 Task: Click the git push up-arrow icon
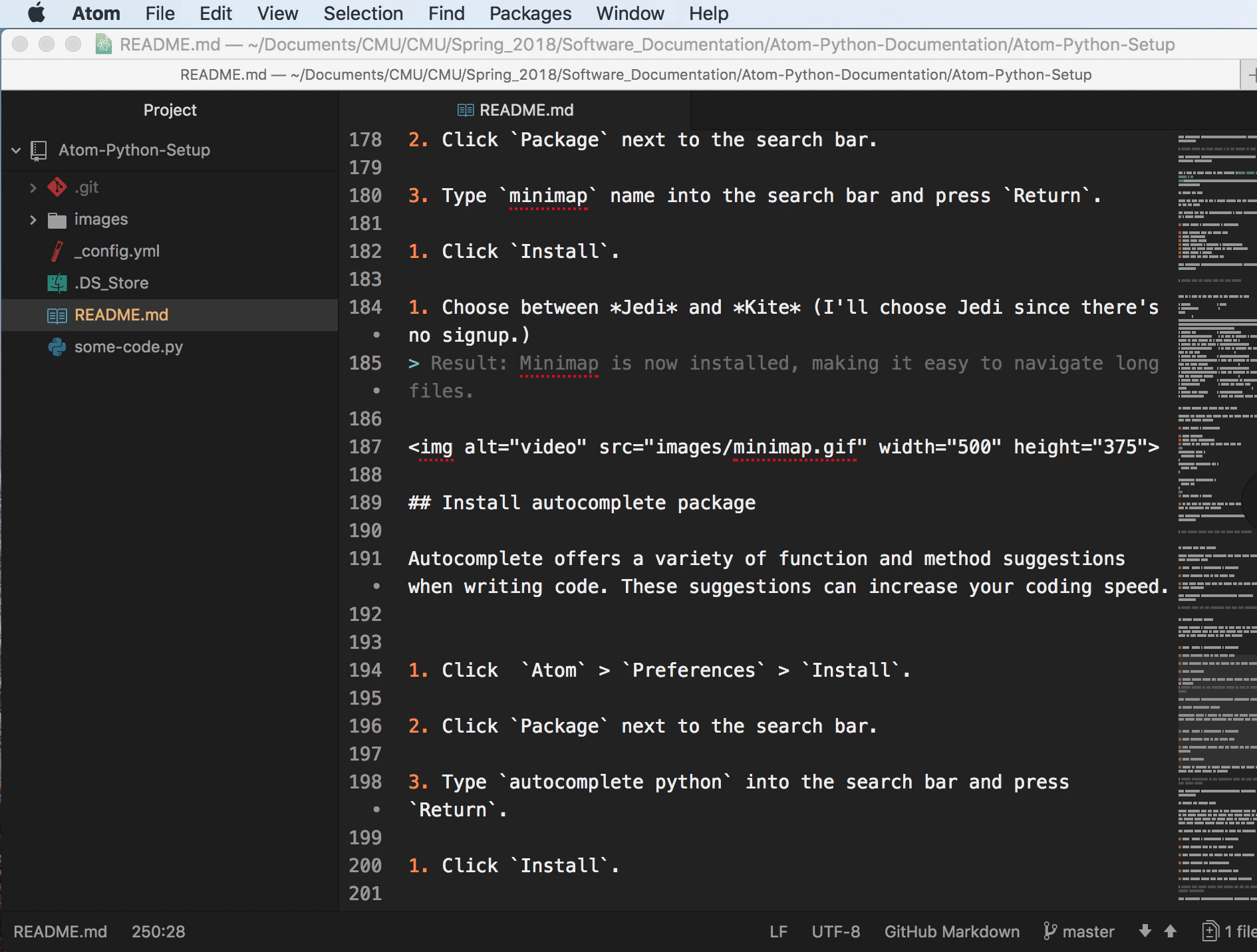[1170, 931]
